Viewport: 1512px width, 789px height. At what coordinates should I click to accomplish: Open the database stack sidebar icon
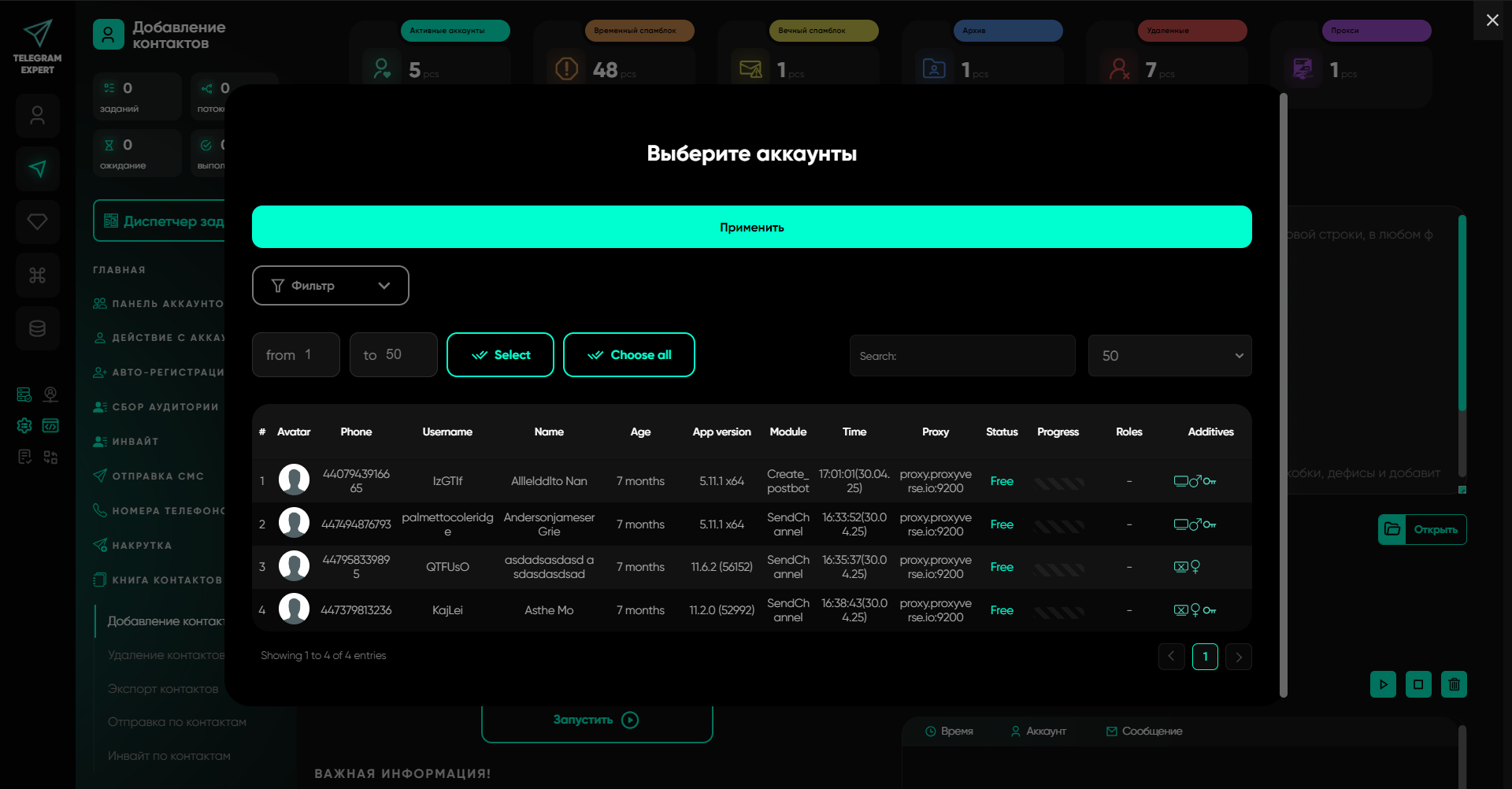(37, 328)
